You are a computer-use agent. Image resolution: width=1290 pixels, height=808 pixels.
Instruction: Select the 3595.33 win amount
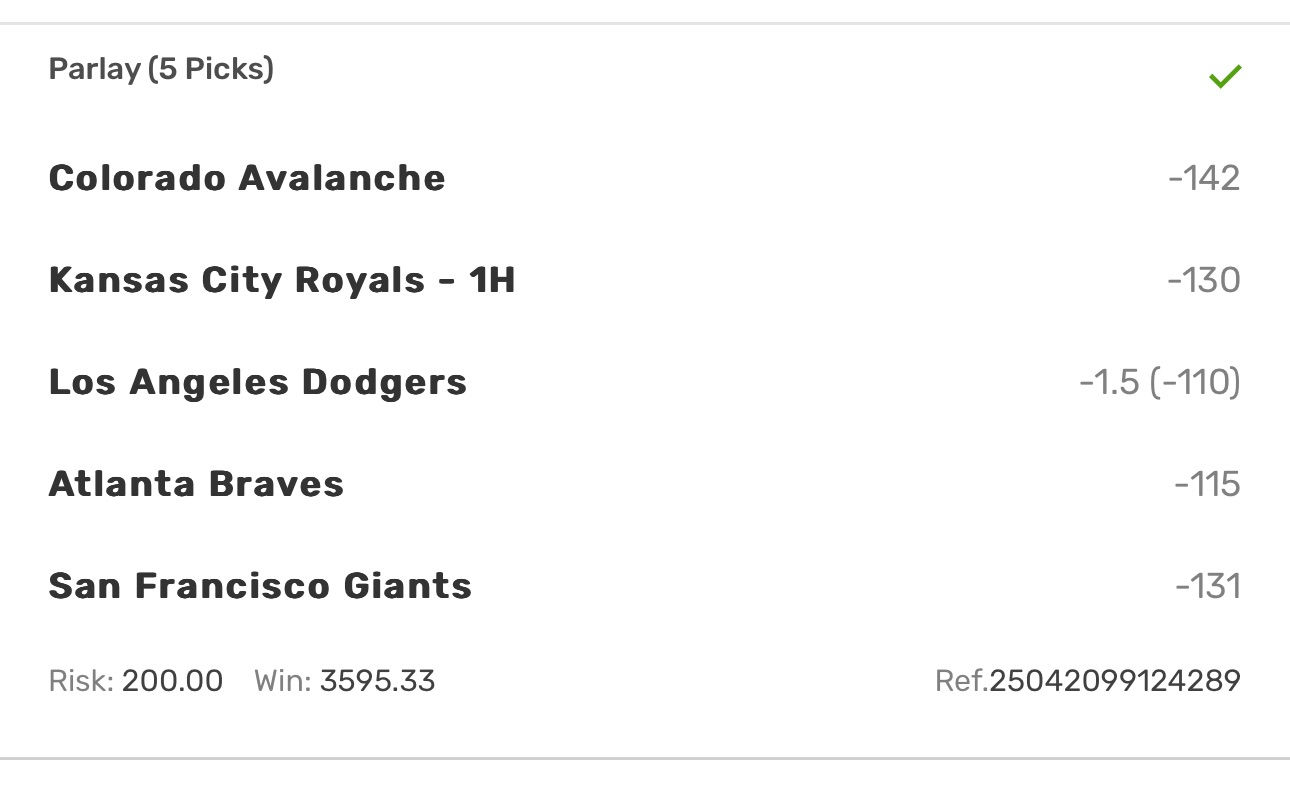377,682
